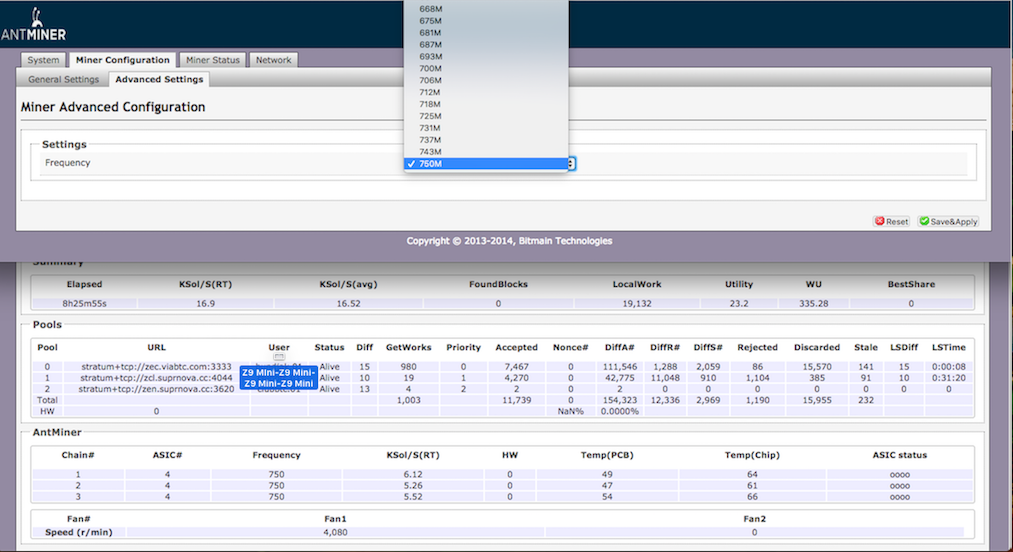Click the Reset button label
The width and height of the screenshot is (1013, 552).
tap(897, 222)
